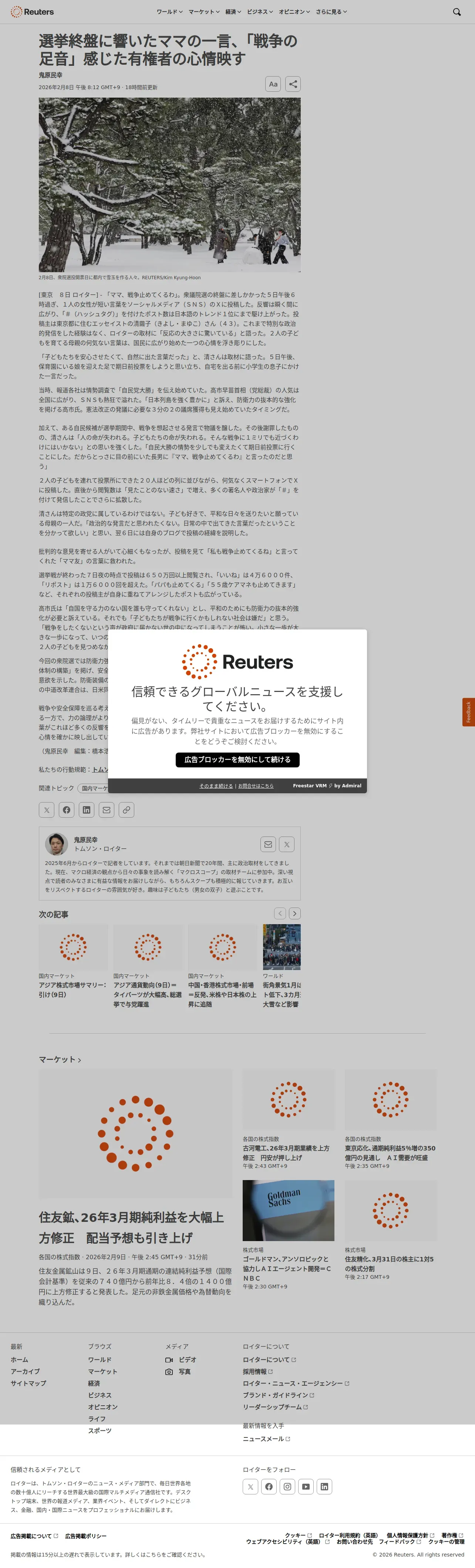Expand the さらに見る menu
Screen dimensions: 475x1568
[331, 11]
